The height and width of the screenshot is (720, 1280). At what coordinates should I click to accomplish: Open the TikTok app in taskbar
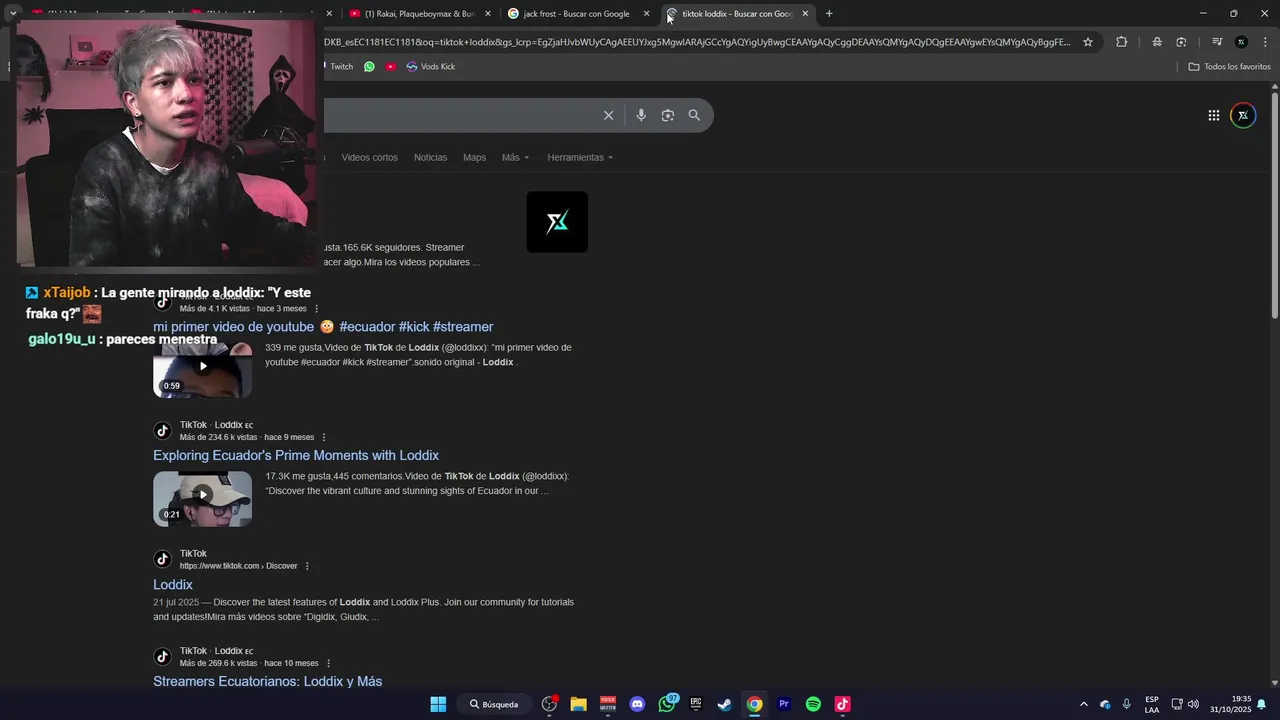tap(842, 704)
